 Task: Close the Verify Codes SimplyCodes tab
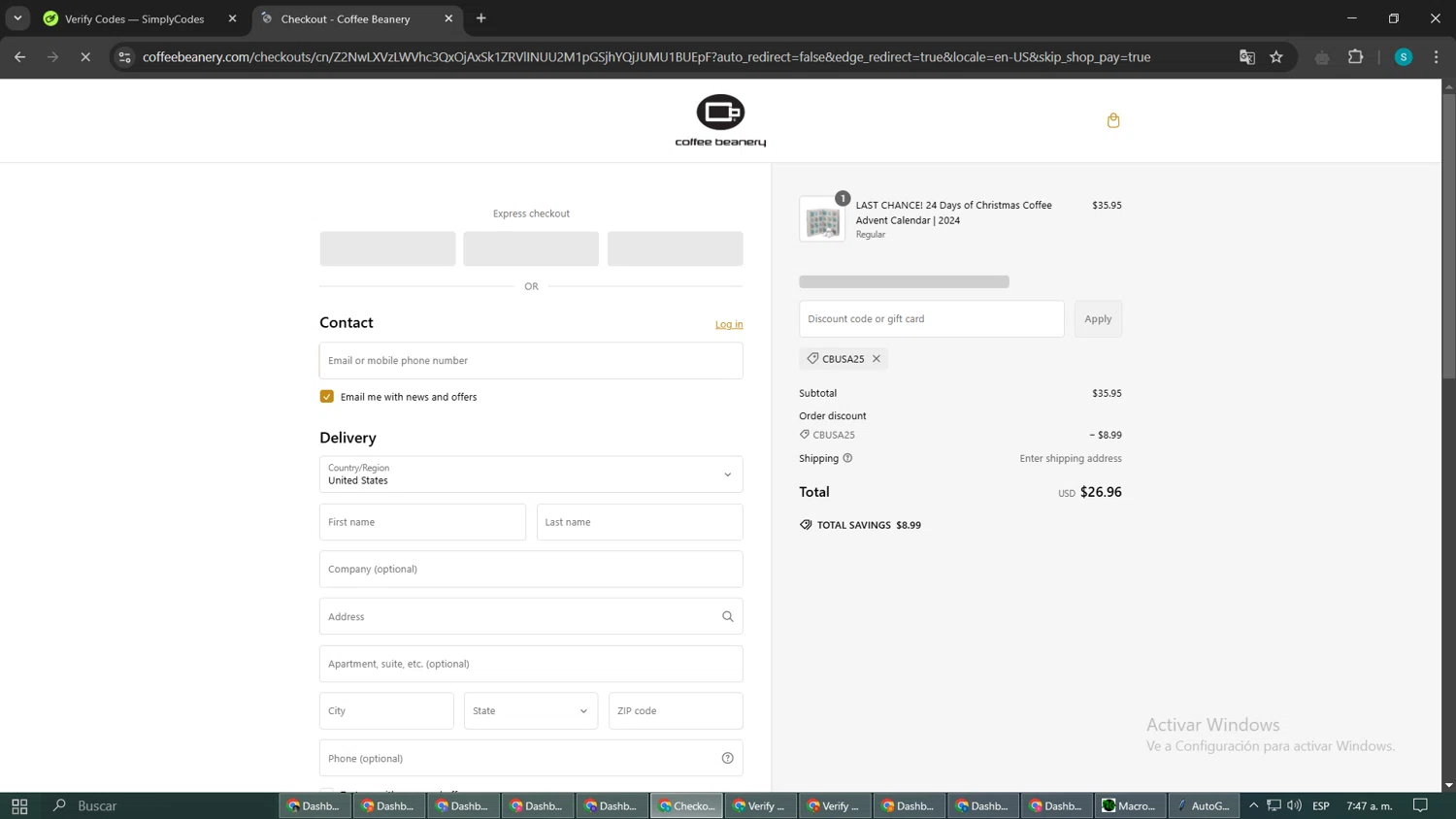[x=232, y=18]
